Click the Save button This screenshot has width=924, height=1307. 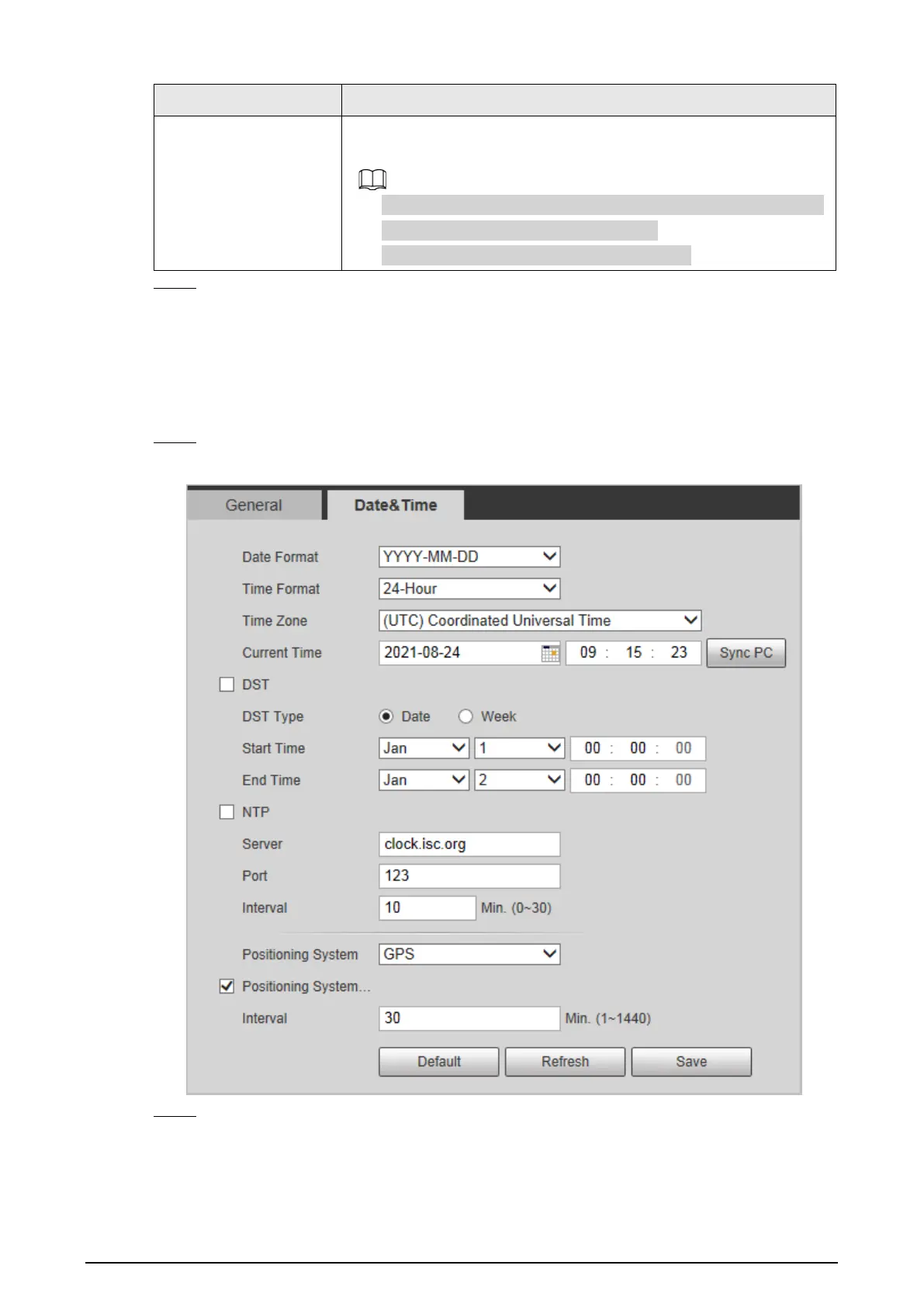(691, 1062)
